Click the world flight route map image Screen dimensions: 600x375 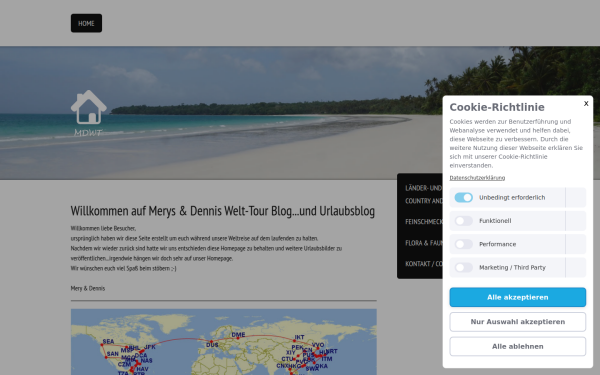[x=223, y=342]
